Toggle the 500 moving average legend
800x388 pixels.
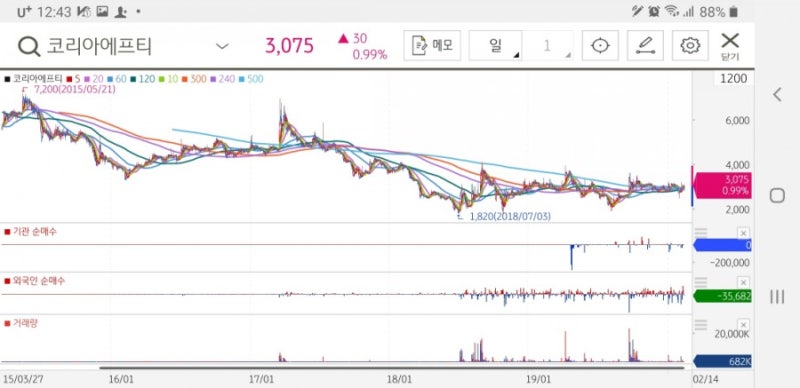[251, 79]
